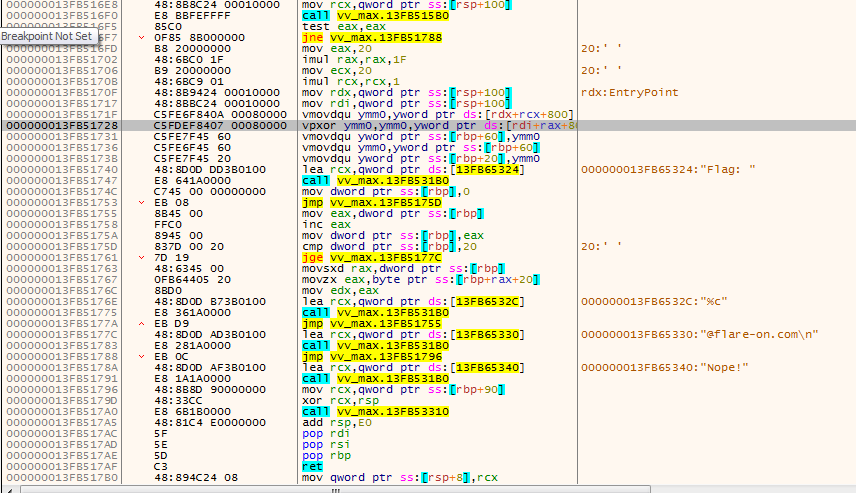Select 'imul rcx,rcx,1' instruction
Image resolution: width=856 pixels, height=493 pixels.
[x=351, y=81]
